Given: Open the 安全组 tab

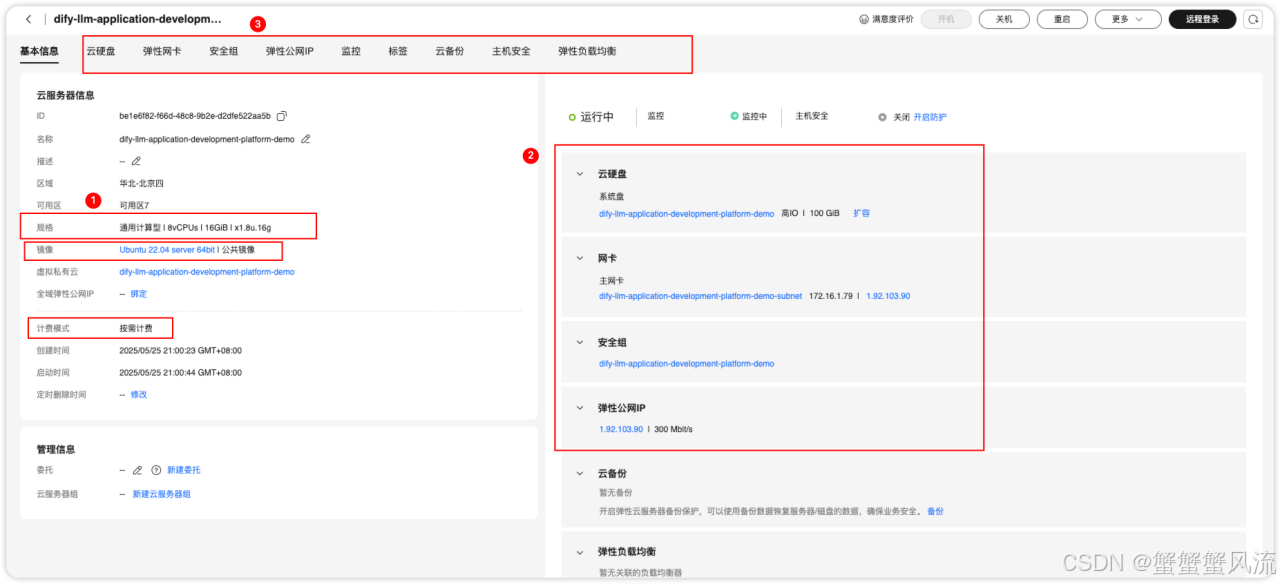Looking at the screenshot, I should [x=223, y=51].
